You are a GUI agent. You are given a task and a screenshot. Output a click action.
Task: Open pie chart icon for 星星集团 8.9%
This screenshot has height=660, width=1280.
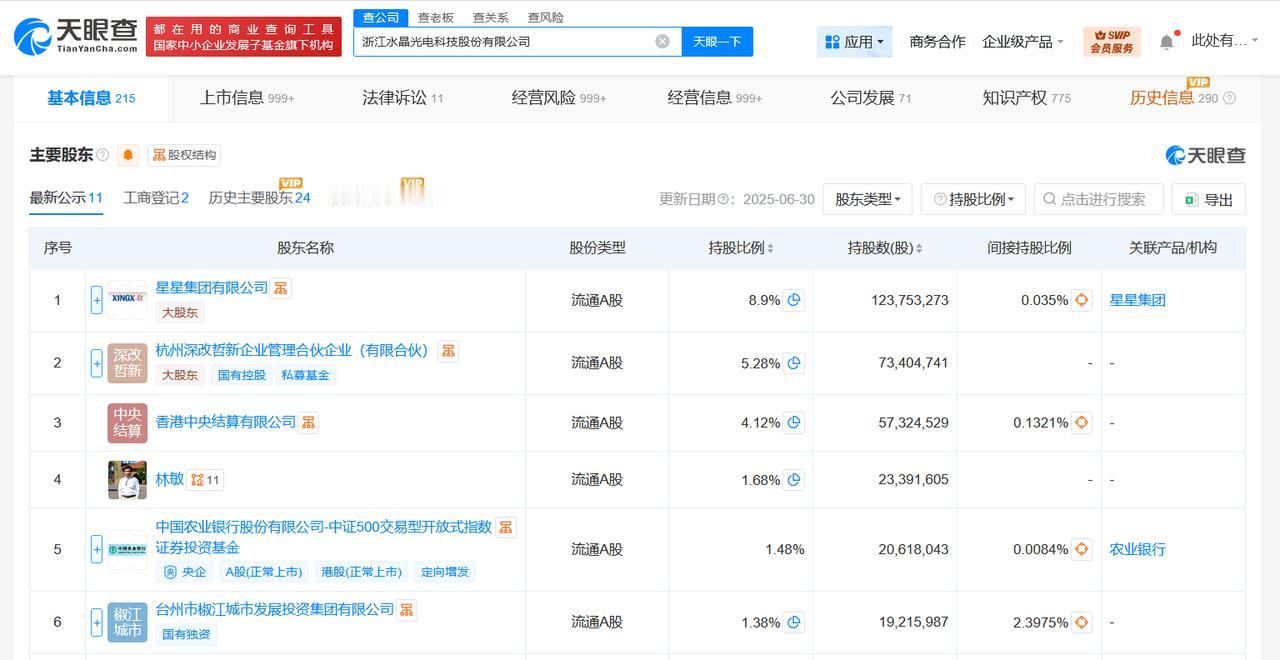pyautogui.click(x=794, y=300)
